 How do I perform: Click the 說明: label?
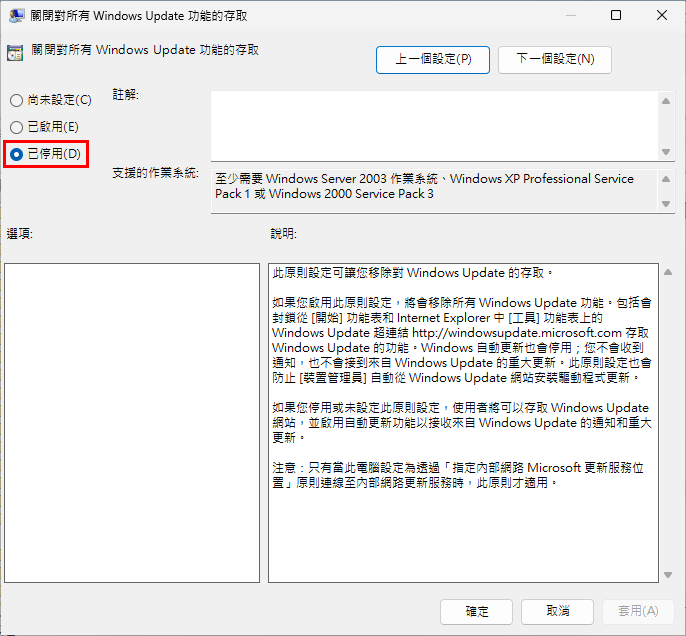[x=284, y=234]
